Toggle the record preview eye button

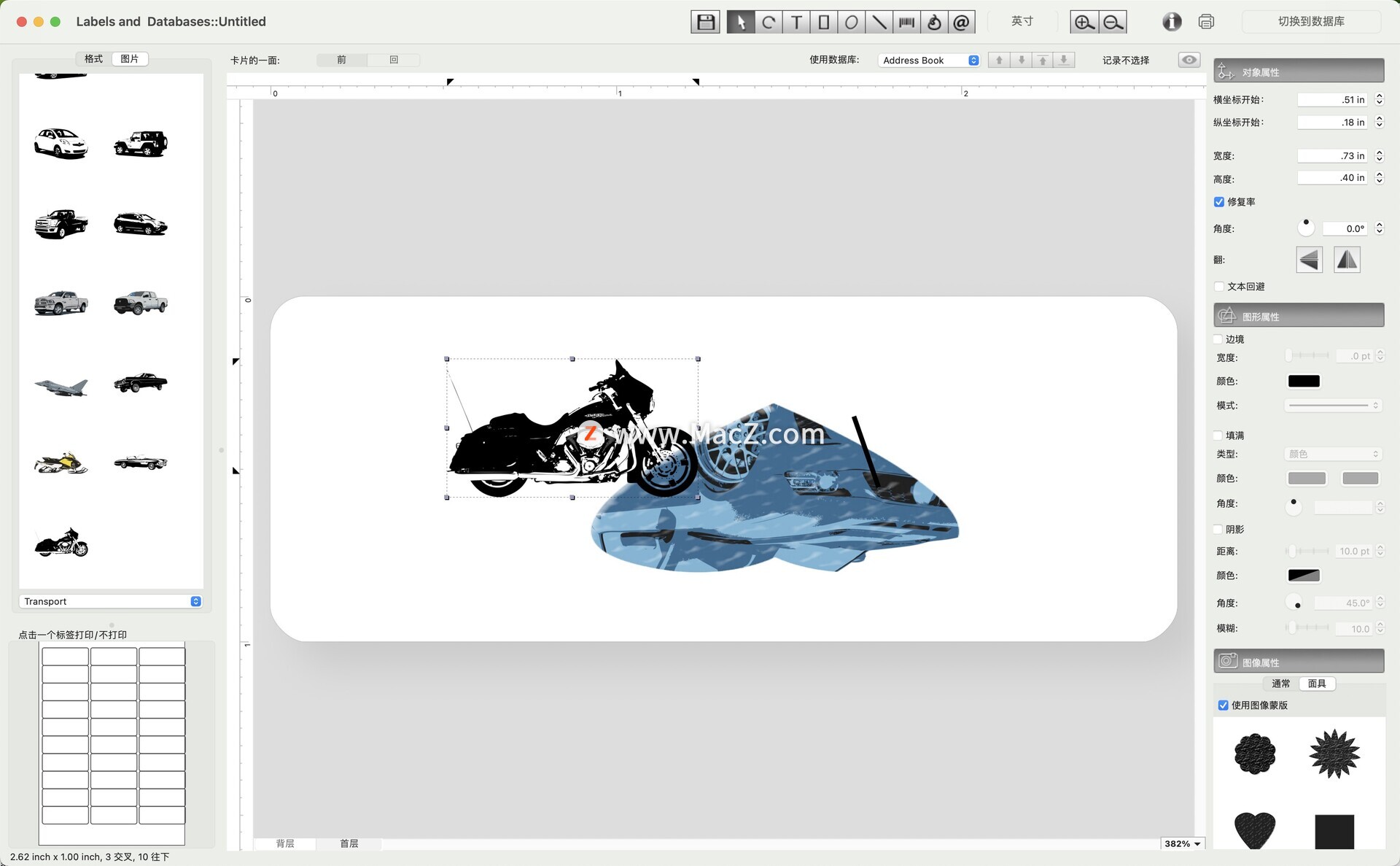tap(1189, 60)
